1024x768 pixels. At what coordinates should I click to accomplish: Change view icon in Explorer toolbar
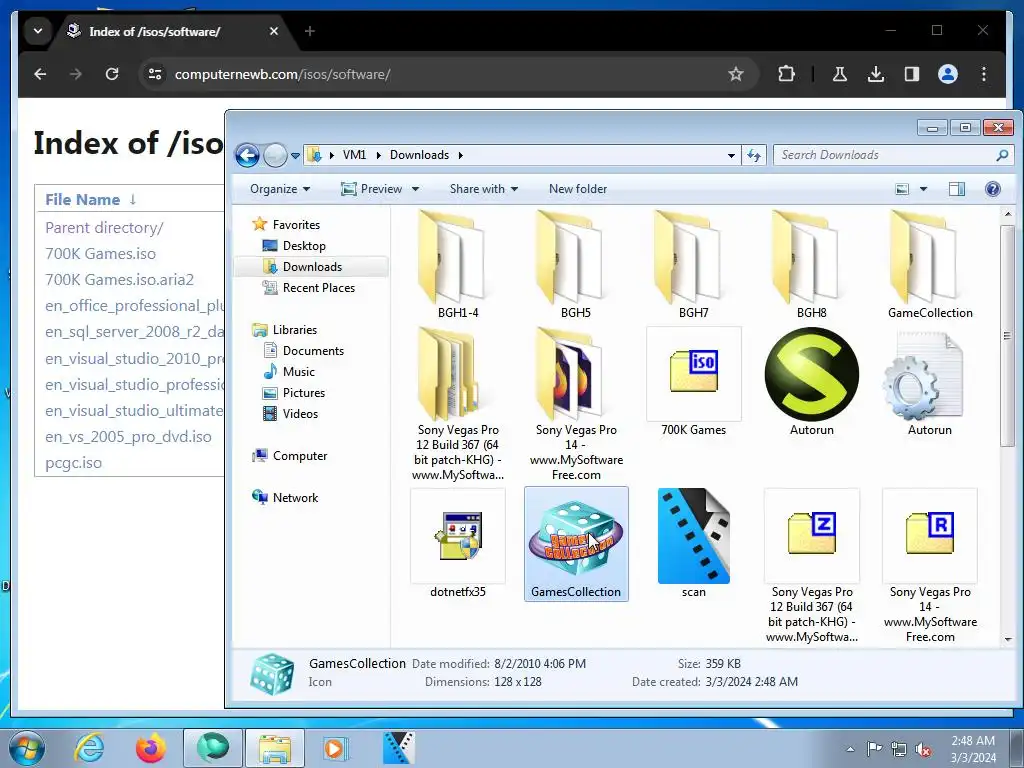point(902,189)
